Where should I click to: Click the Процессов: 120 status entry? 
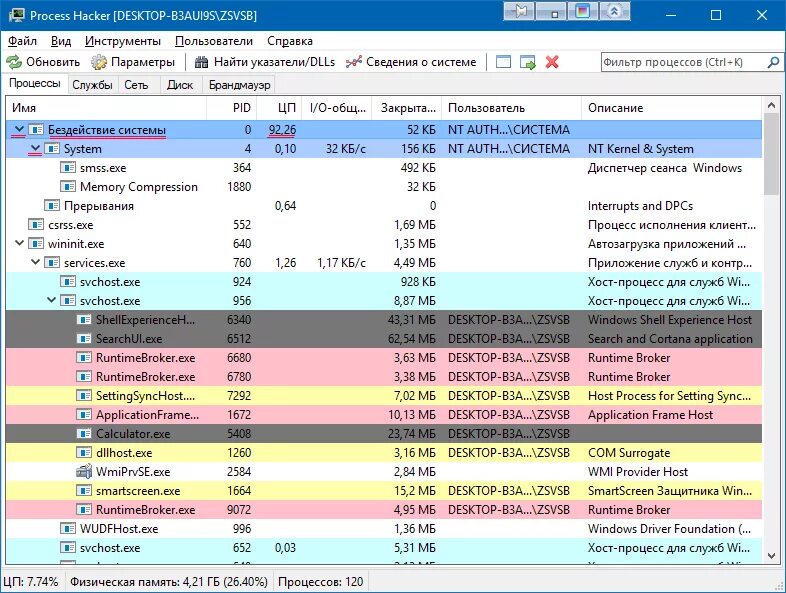(321, 582)
